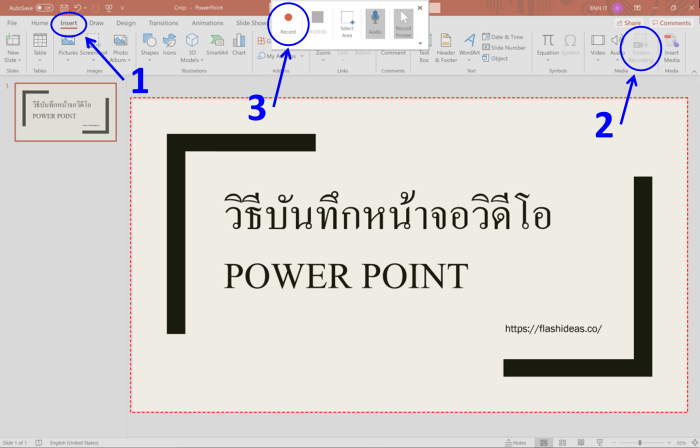
Task: Open Customize Quick Access Toolbar dropdown
Action: tap(122, 8)
